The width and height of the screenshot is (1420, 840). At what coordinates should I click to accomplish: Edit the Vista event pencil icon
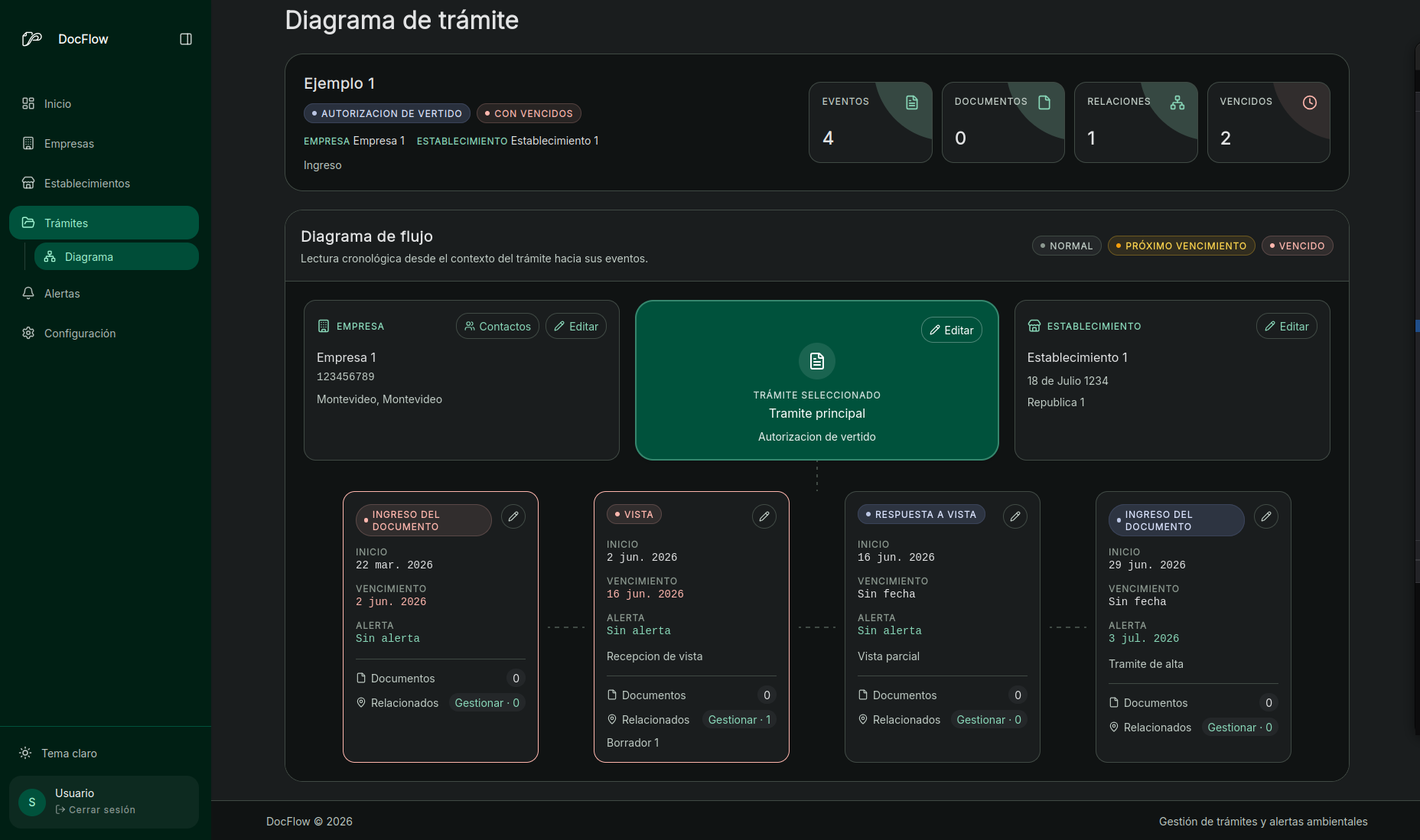764,516
